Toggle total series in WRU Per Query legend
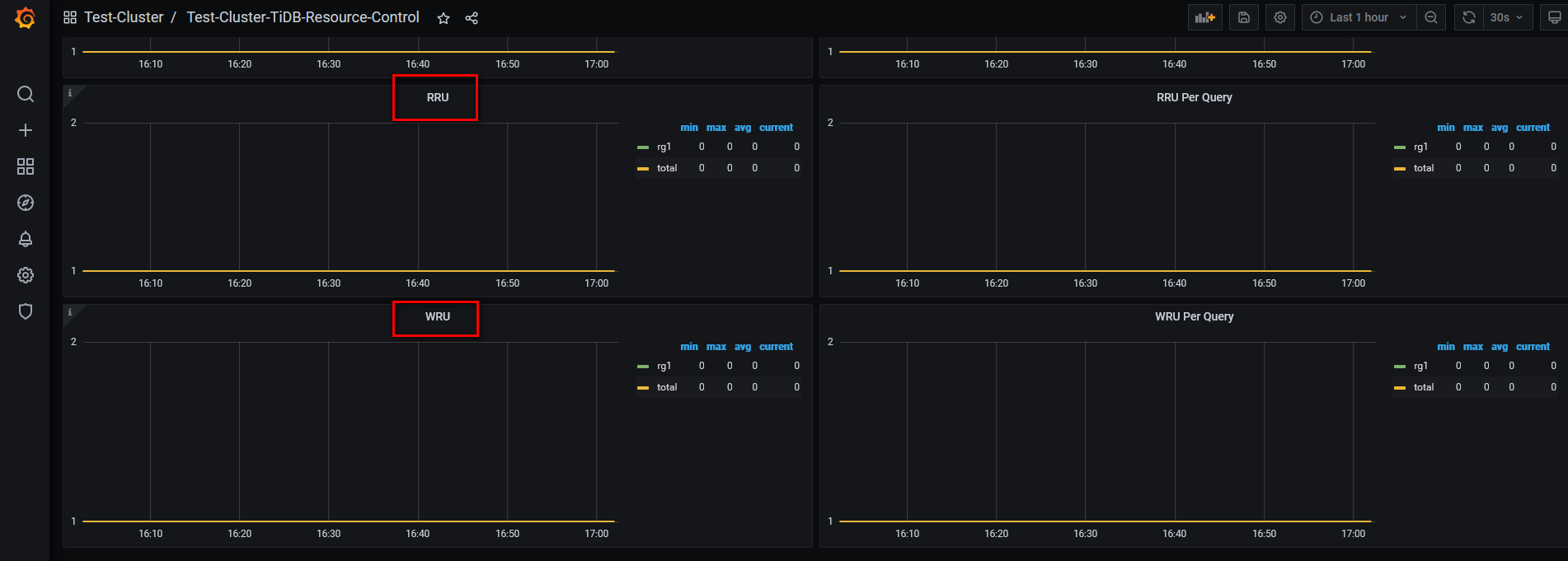Image resolution: width=1568 pixels, height=561 pixels. (x=1424, y=387)
